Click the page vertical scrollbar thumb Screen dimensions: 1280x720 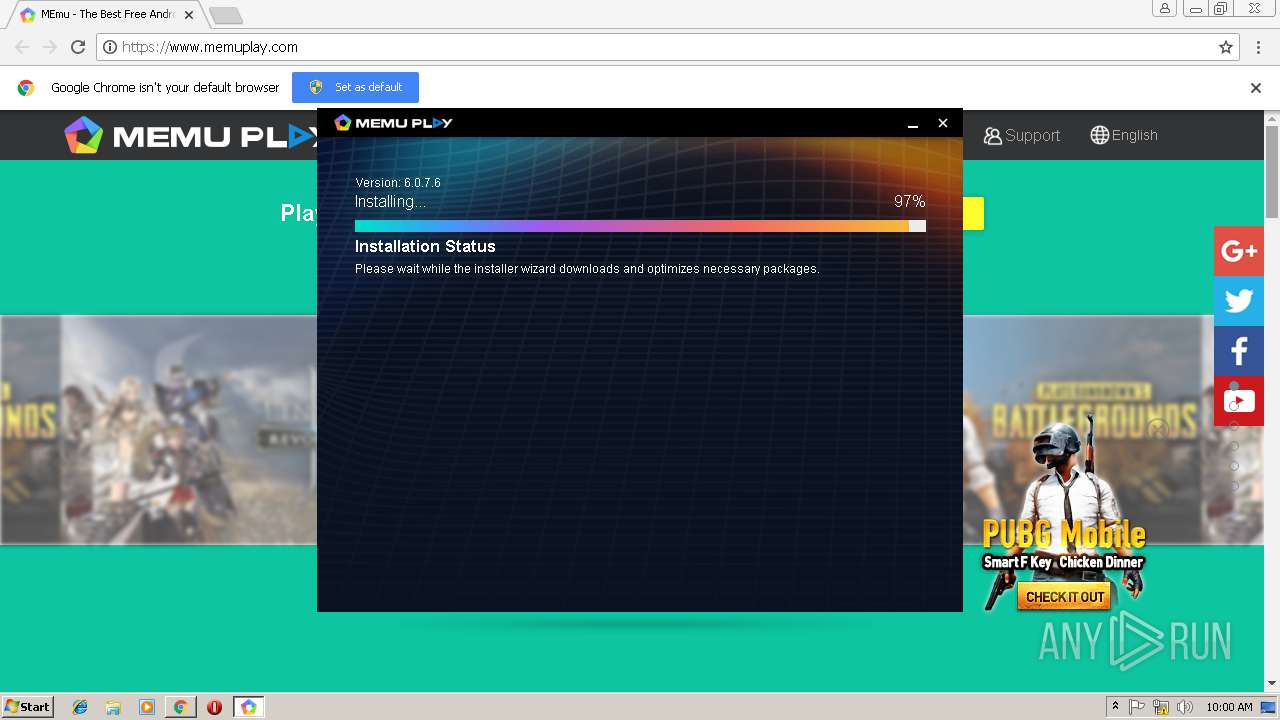point(1272,174)
